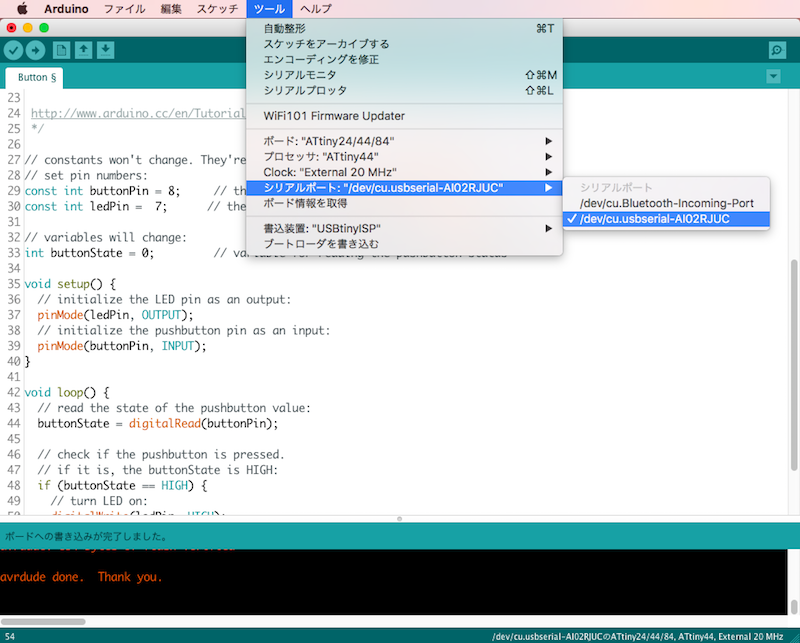Open the スケッチ menu

pos(217,9)
